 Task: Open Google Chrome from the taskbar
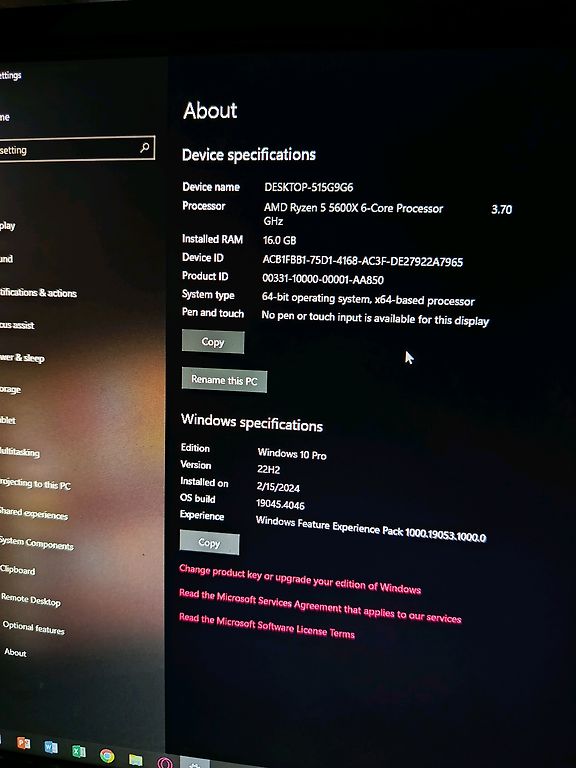pyautogui.click(x=107, y=756)
